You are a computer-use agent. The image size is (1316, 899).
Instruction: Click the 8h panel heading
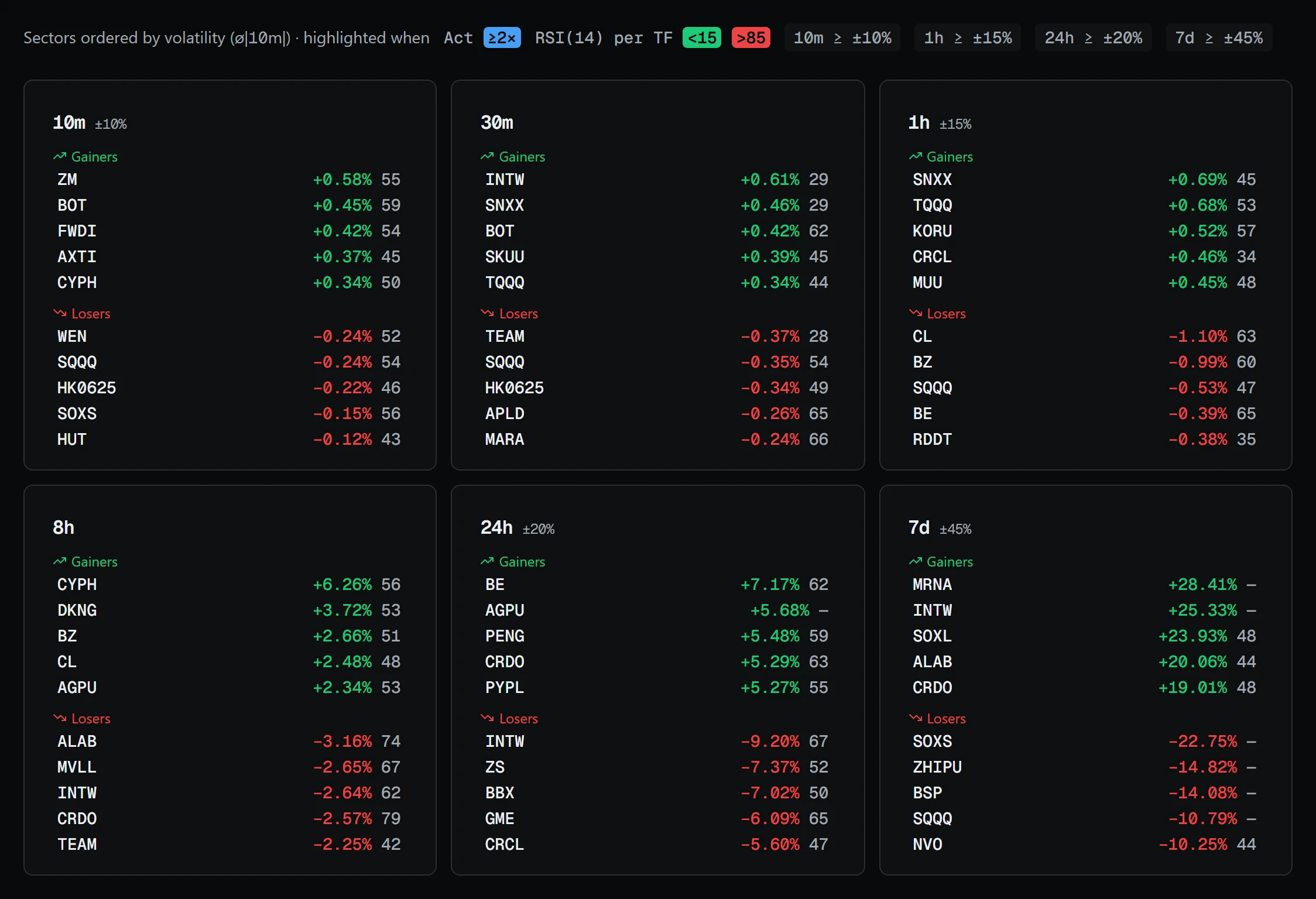click(63, 527)
